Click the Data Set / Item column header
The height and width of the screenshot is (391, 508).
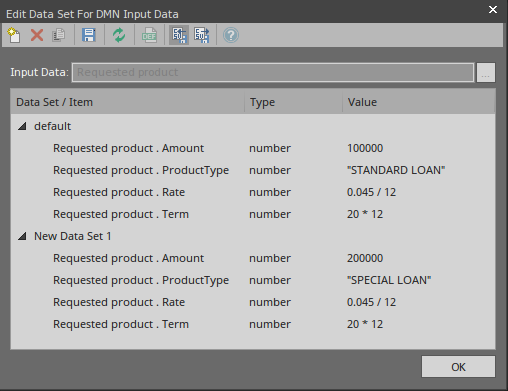coord(128,102)
